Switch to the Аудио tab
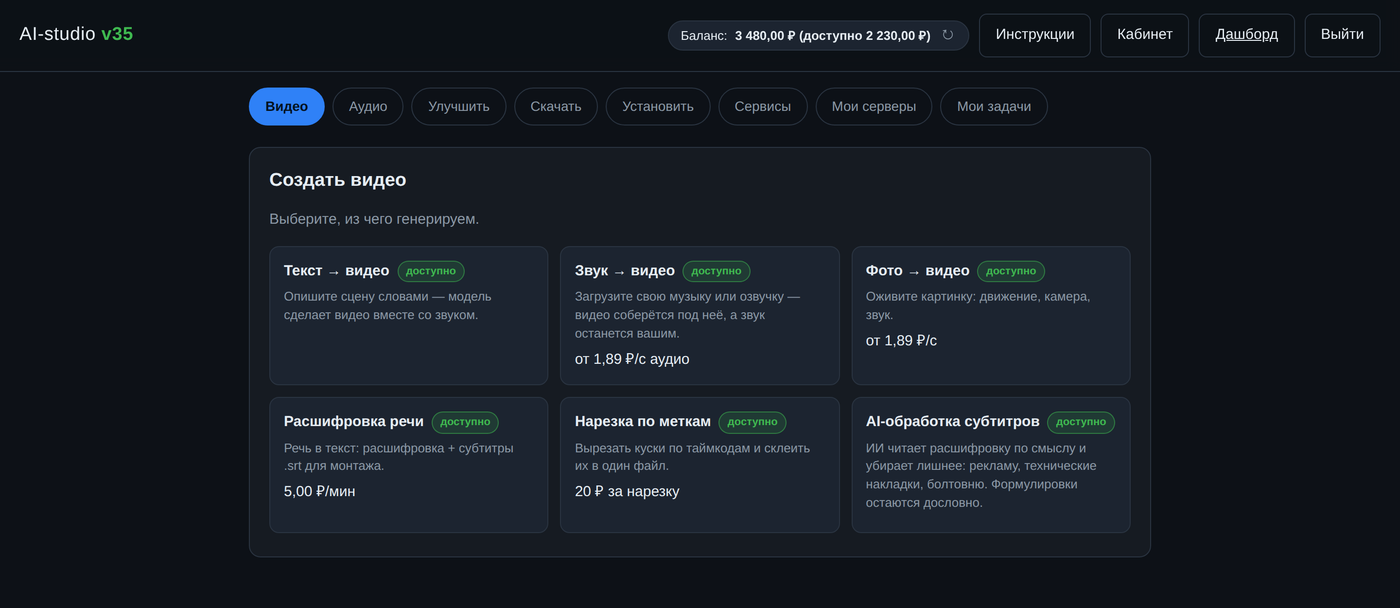 (368, 107)
